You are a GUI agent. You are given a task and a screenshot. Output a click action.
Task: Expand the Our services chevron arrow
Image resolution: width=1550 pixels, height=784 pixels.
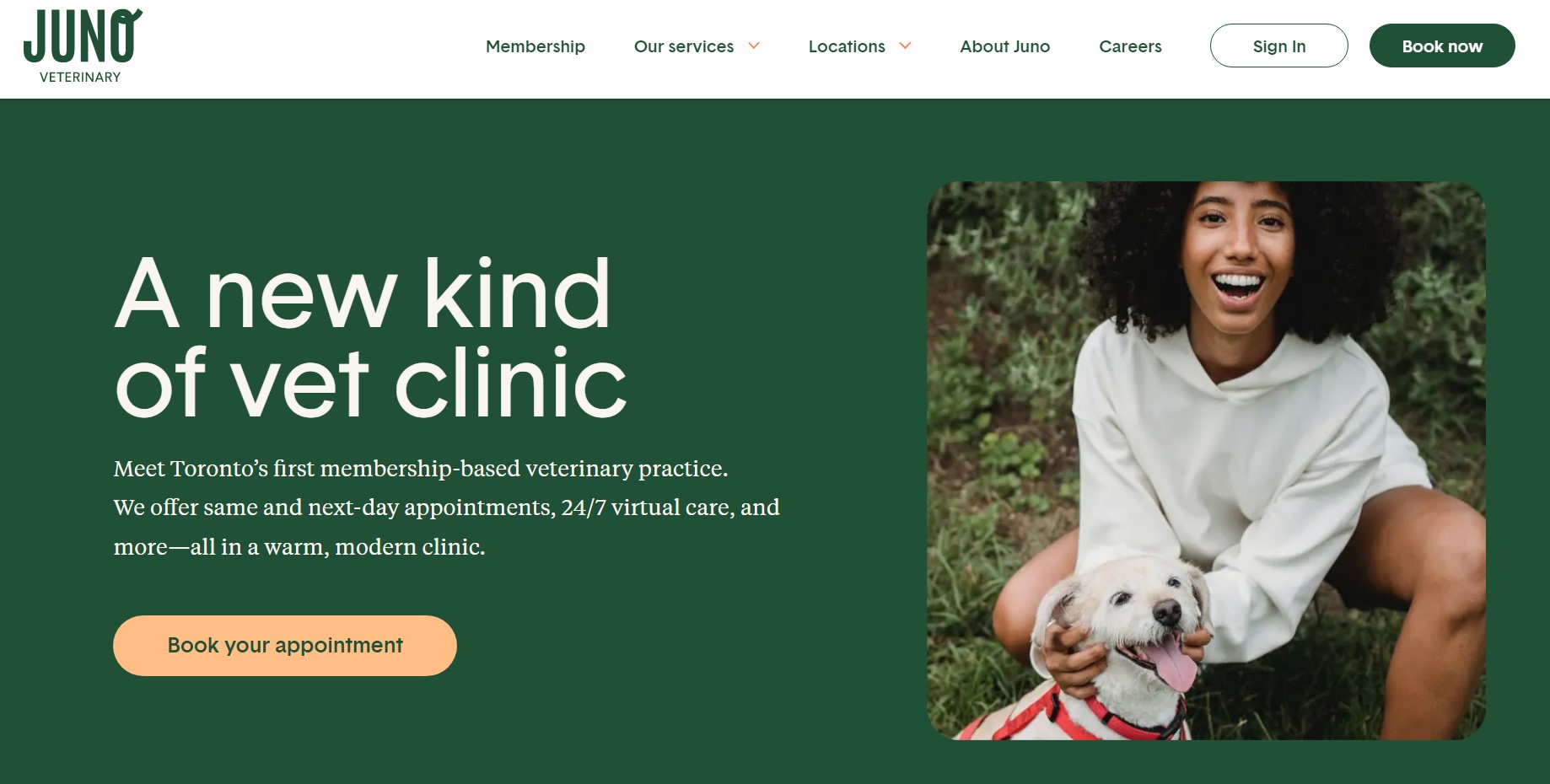point(754,46)
